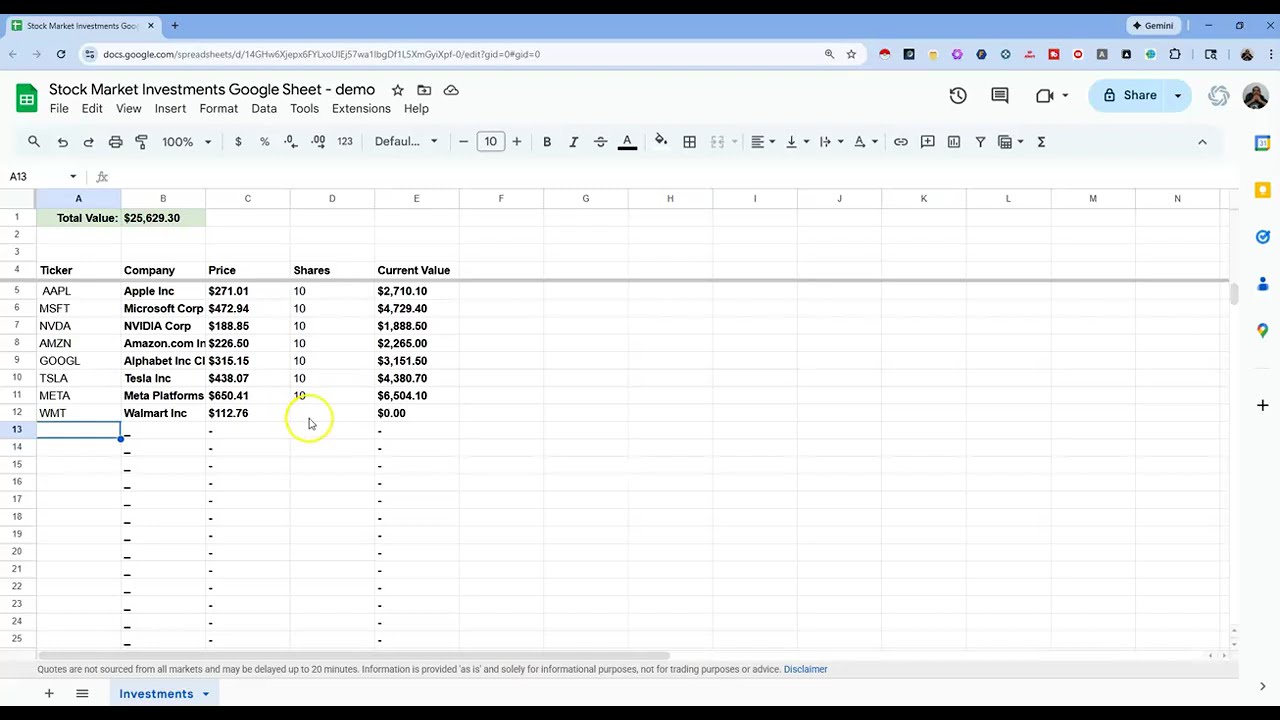Open the Disclaimer link
The width and height of the screenshot is (1280, 720).
tap(805, 669)
